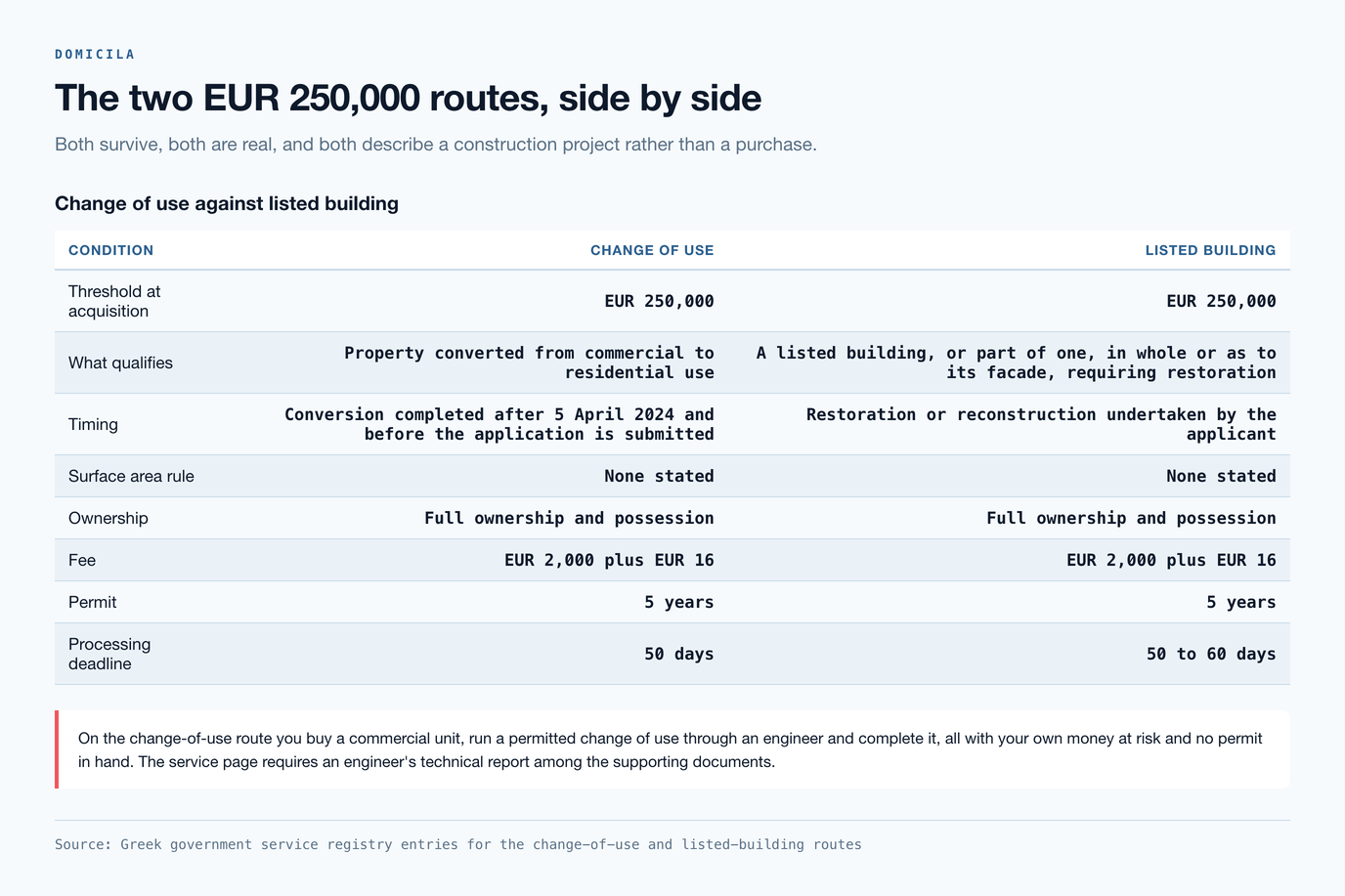Click 'EUR 250,000' in the Change of Use column
The width and height of the screenshot is (1345, 896).
pyautogui.click(x=659, y=301)
